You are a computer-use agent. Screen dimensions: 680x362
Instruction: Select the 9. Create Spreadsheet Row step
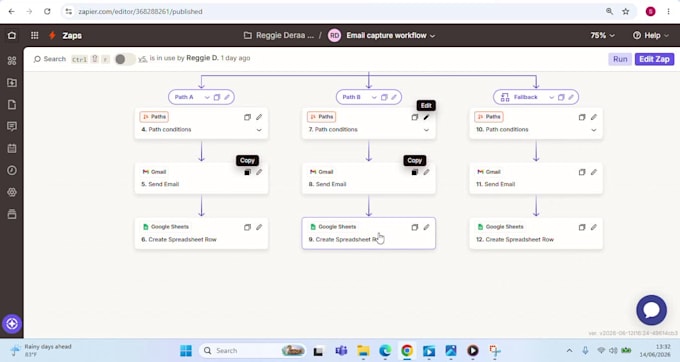coord(369,233)
